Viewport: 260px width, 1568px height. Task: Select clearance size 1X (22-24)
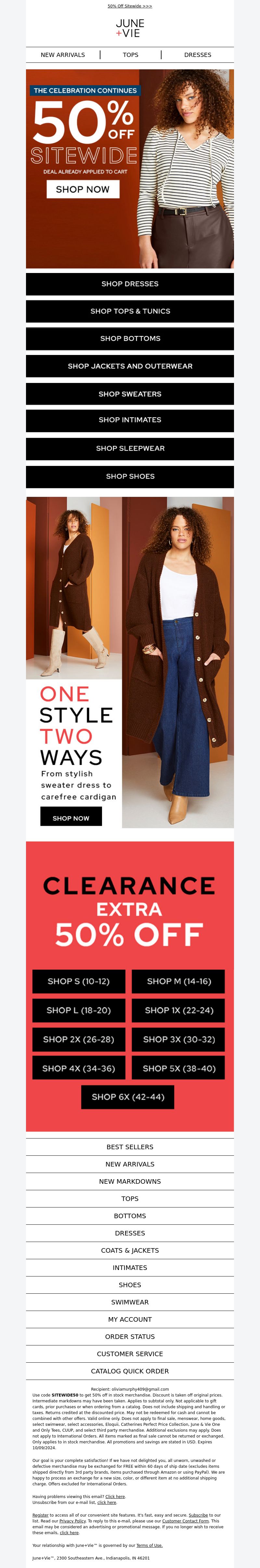[179, 1010]
